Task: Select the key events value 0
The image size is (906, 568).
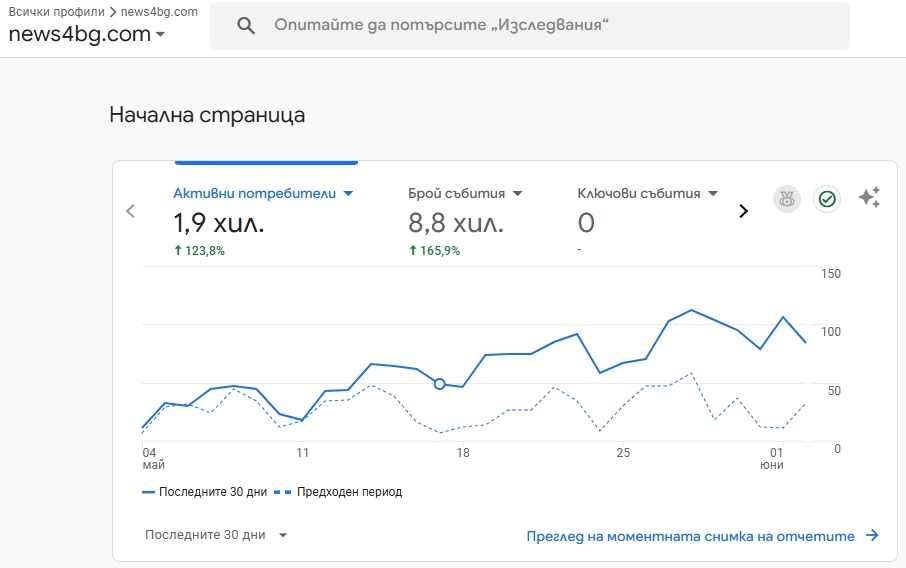Action: click(586, 223)
